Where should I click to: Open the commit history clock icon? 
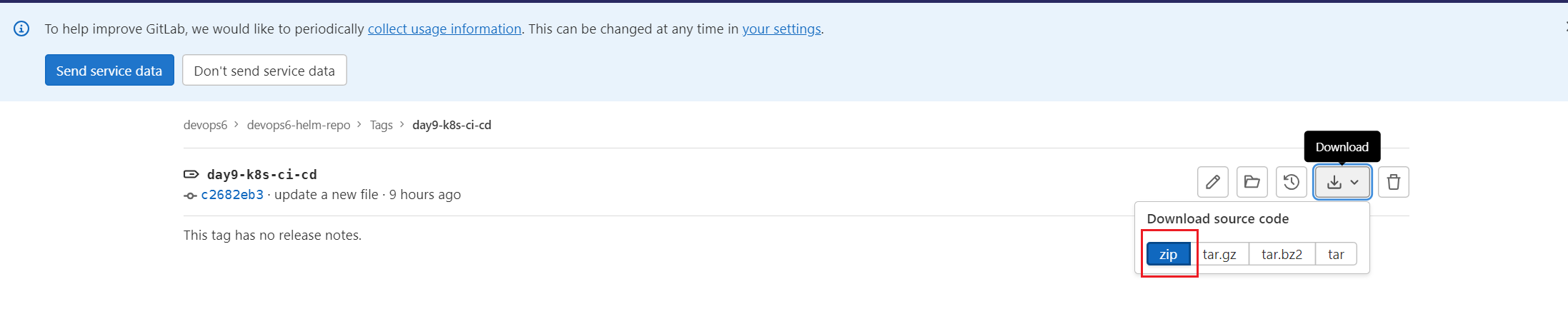[x=1291, y=182]
